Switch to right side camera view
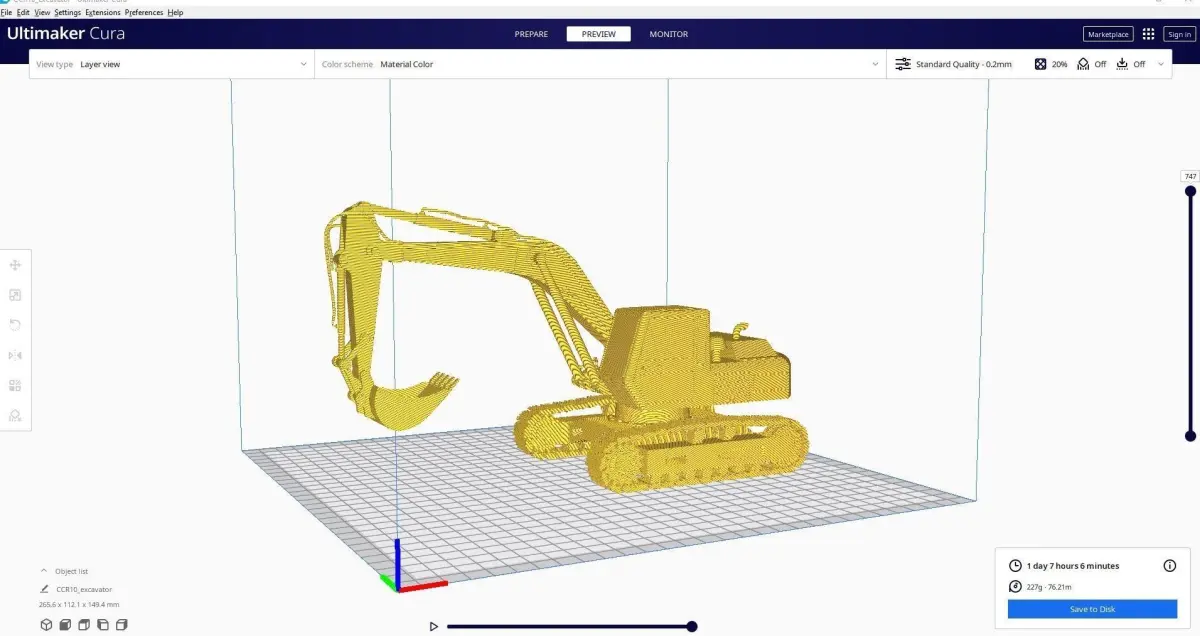This screenshot has height=636, width=1200. (x=122, y=625)
